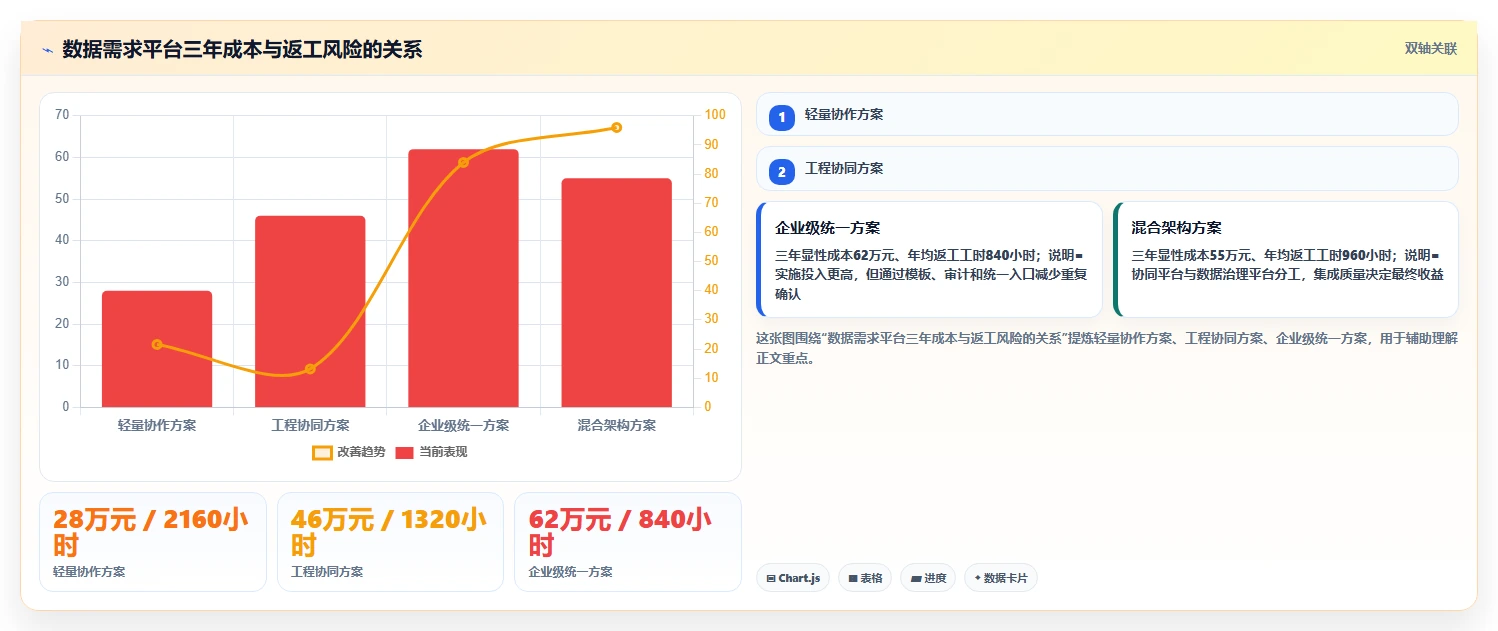Click left axis value 70
The width and height of the screenshot is (1498, 631).
[62, 115]
